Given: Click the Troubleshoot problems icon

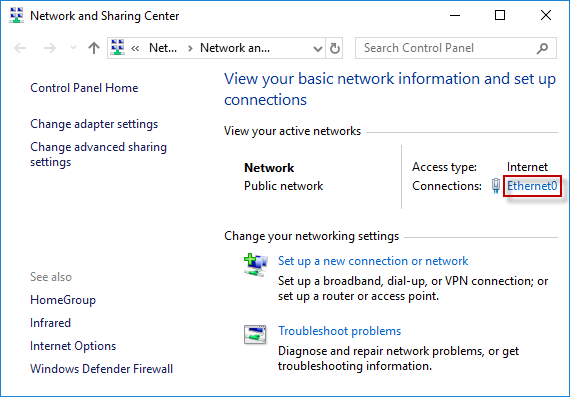Looking at the screenshot, I should 255,334.
